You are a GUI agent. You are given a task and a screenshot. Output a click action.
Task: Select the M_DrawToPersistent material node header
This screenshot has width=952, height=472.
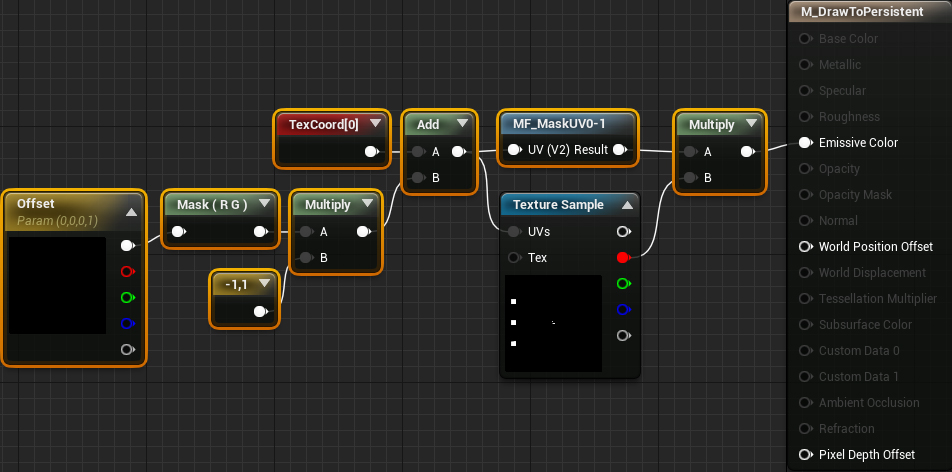871,12
